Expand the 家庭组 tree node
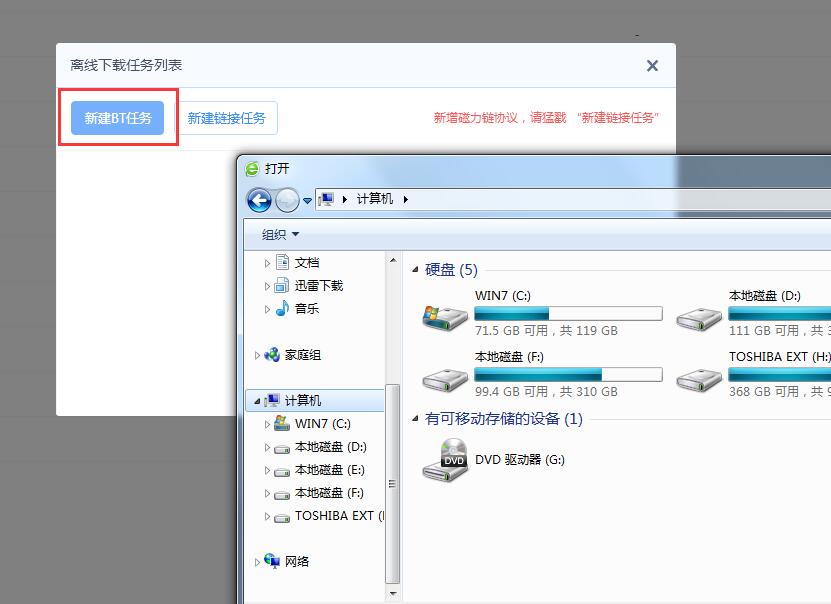This screenshot has width=831, height=604. pyautogui.click(x=257, y=356)
